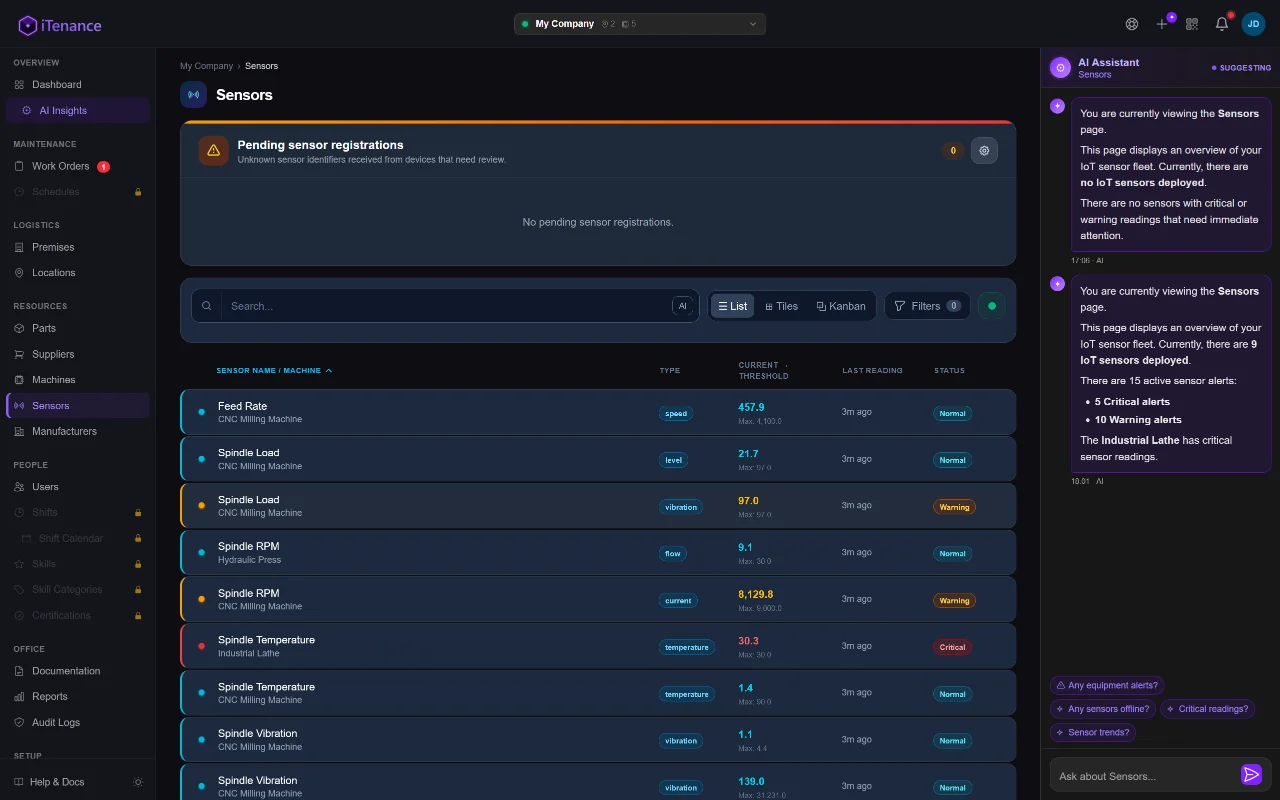Switch to List view
This screenshot has width=1280, height=800.
click(732, 306)
